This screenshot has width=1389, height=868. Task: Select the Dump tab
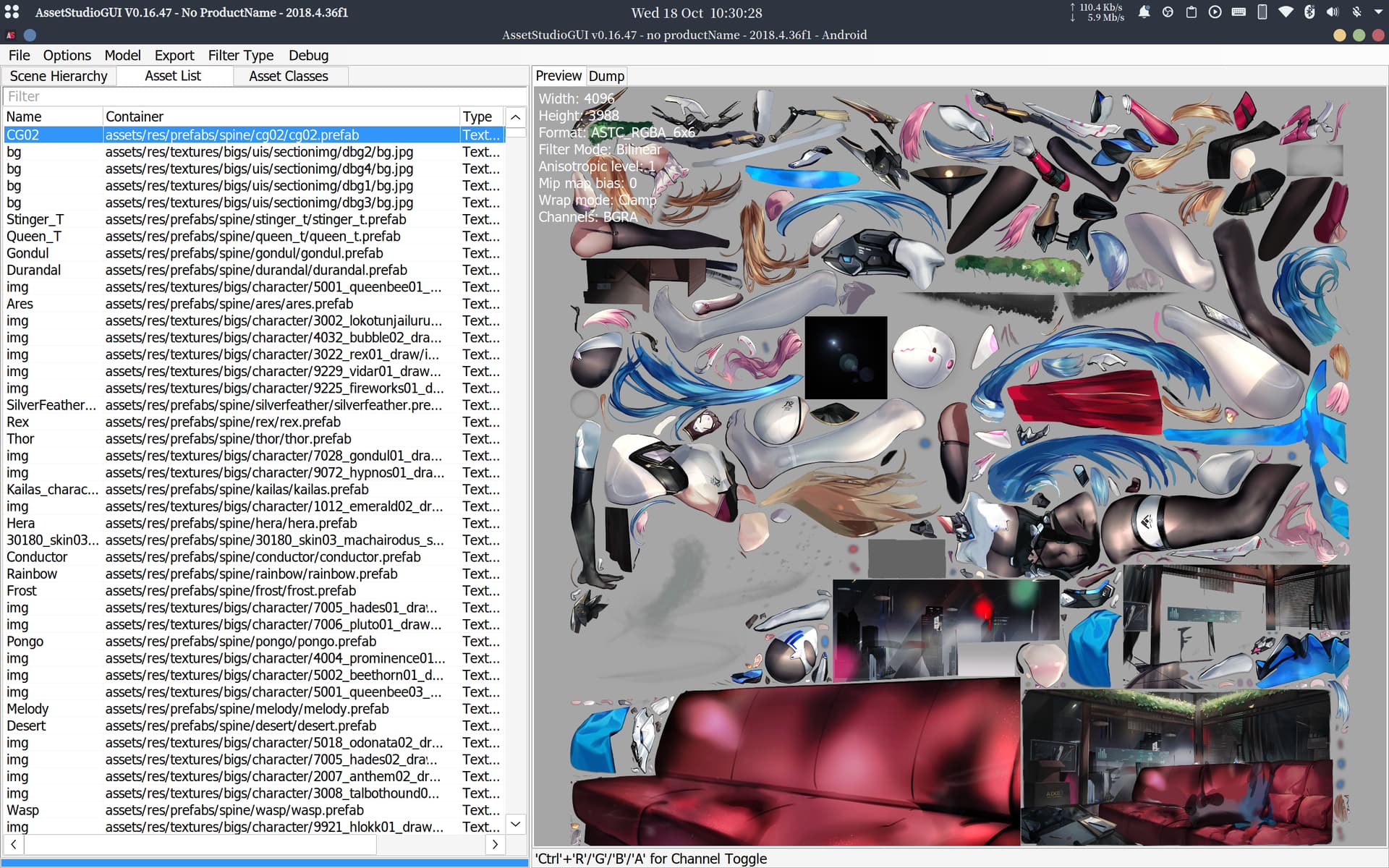coord(606,76)
